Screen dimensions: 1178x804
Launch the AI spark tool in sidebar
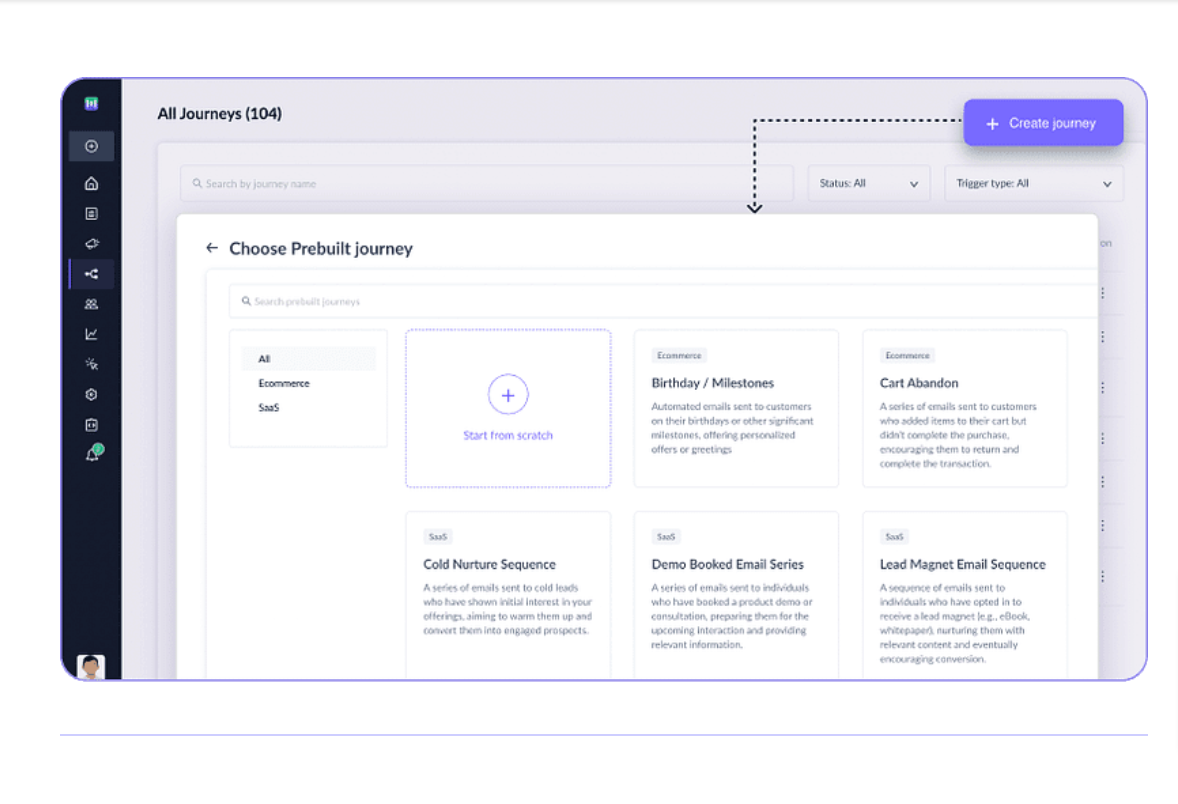(x=91, y=363)
